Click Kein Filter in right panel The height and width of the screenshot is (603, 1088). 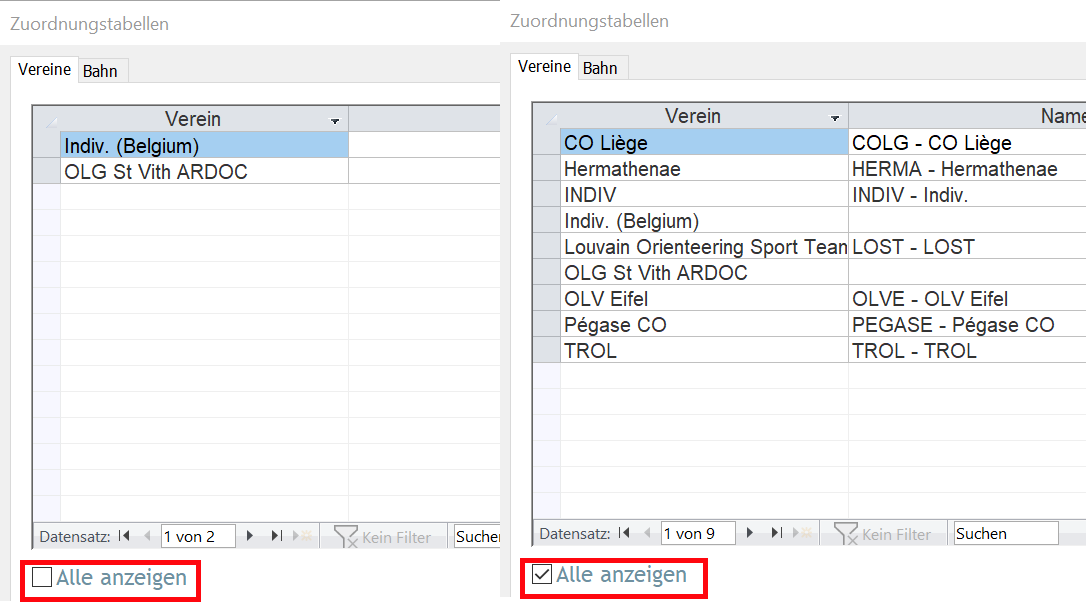[882, 534]
